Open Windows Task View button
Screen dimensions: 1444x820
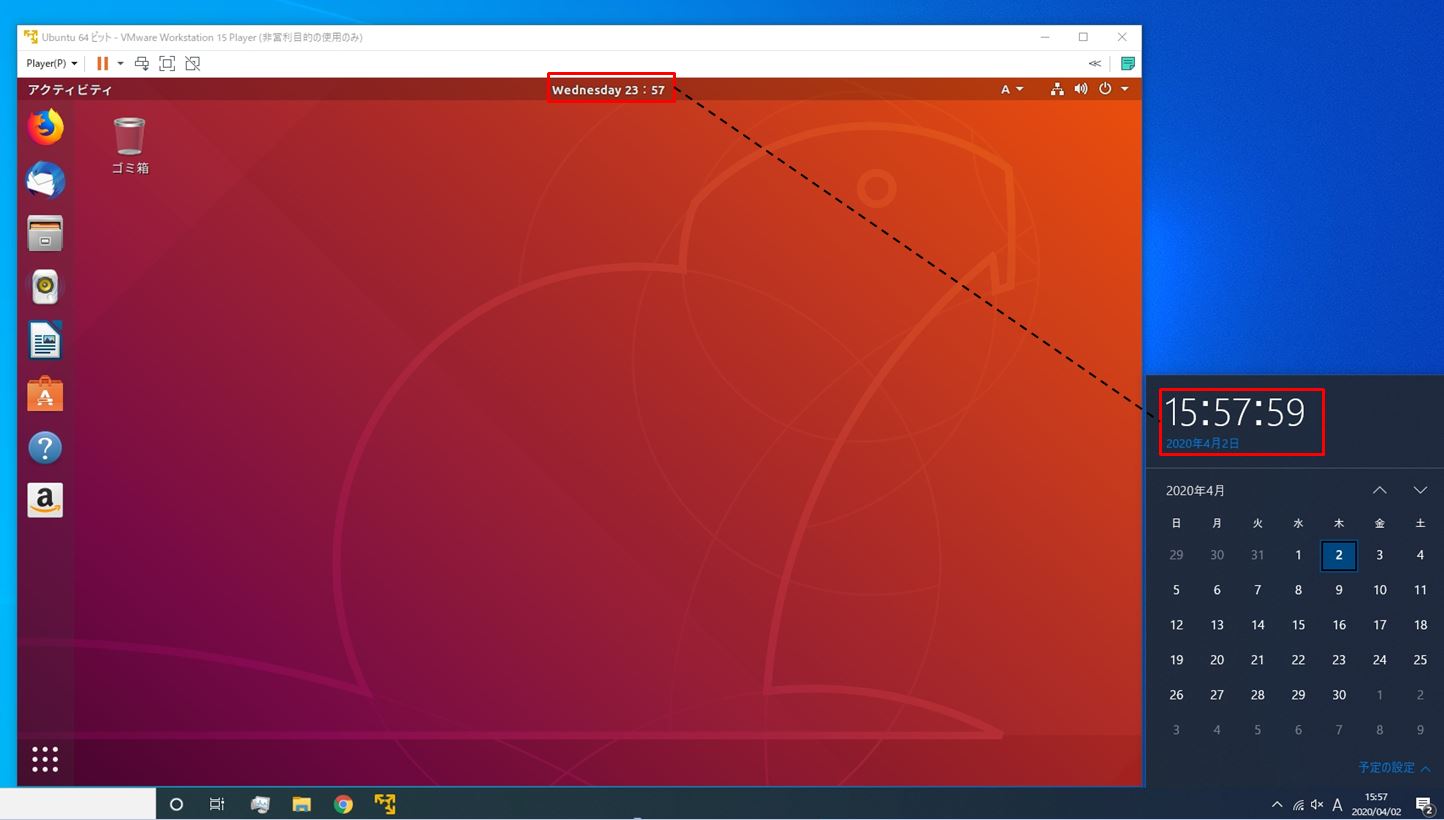pos(217,804)
